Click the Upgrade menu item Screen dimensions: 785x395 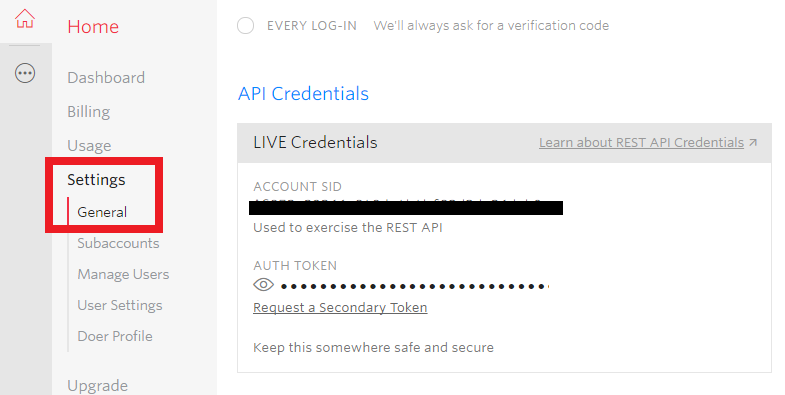[x=98, y=386]
